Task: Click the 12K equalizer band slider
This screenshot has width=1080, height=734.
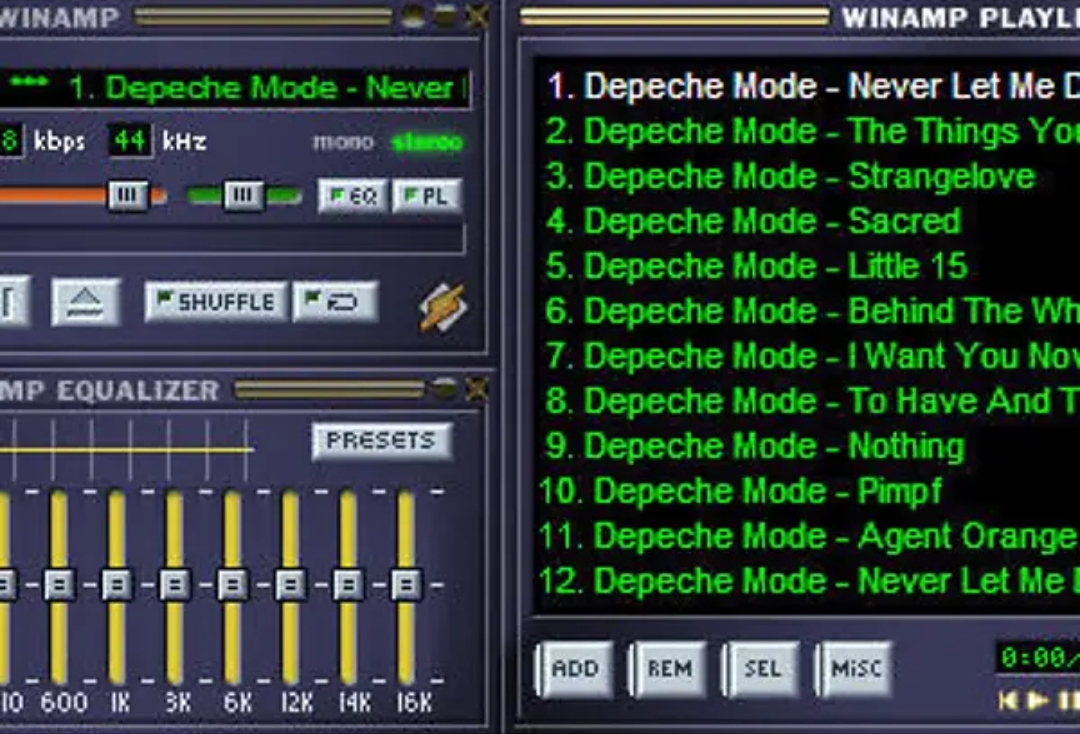Action: (291, 585)
